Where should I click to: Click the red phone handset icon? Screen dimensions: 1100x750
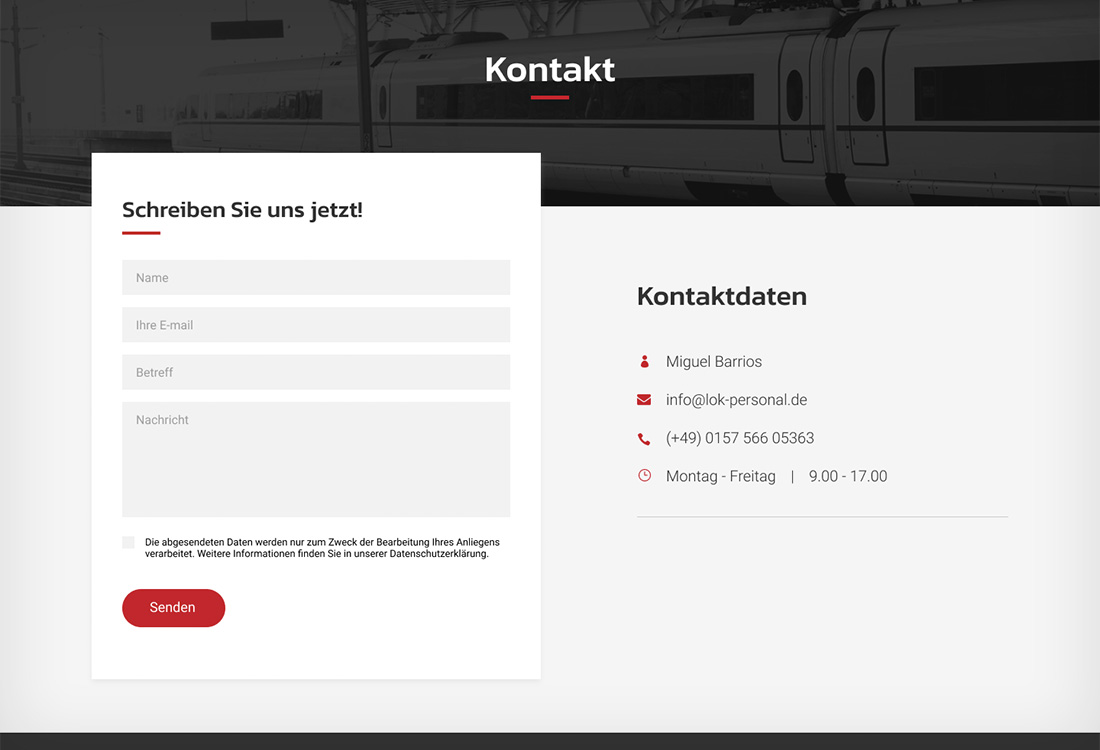click(644, 439)
